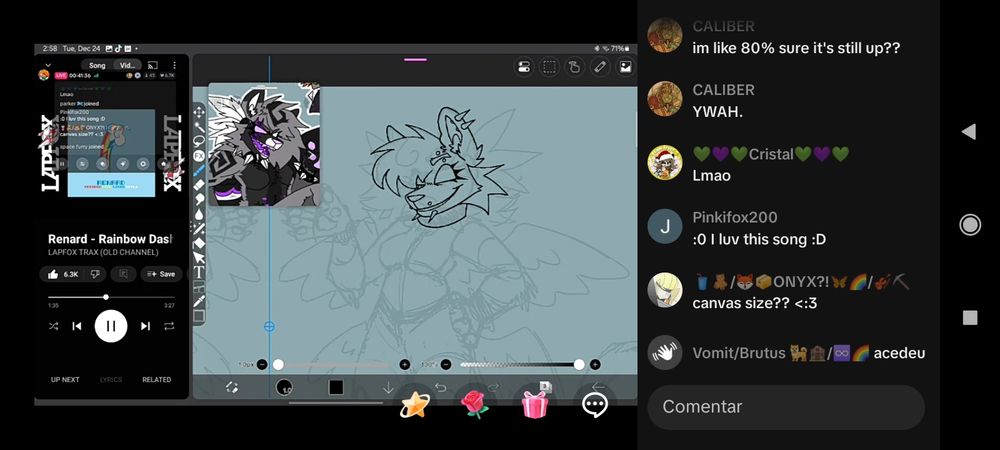Select the Canvas tool
1000x450 pixels.
click(x=199, y=316)
